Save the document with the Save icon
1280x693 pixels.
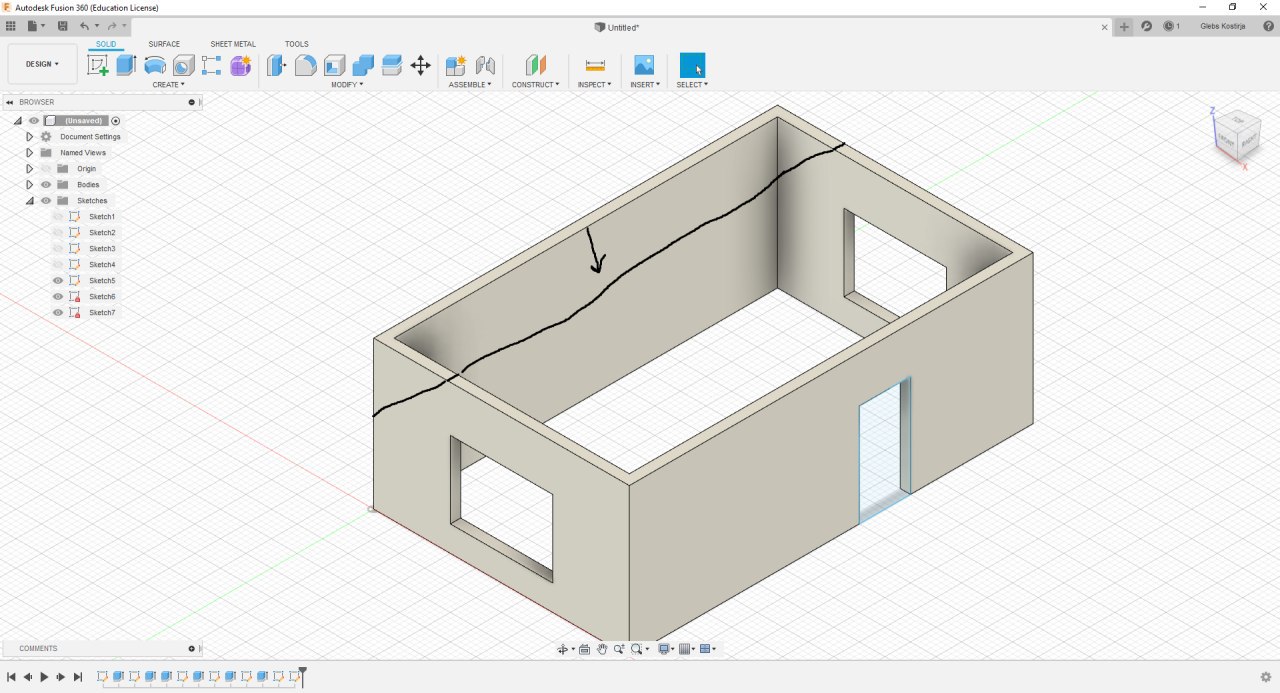coord(63,25)
